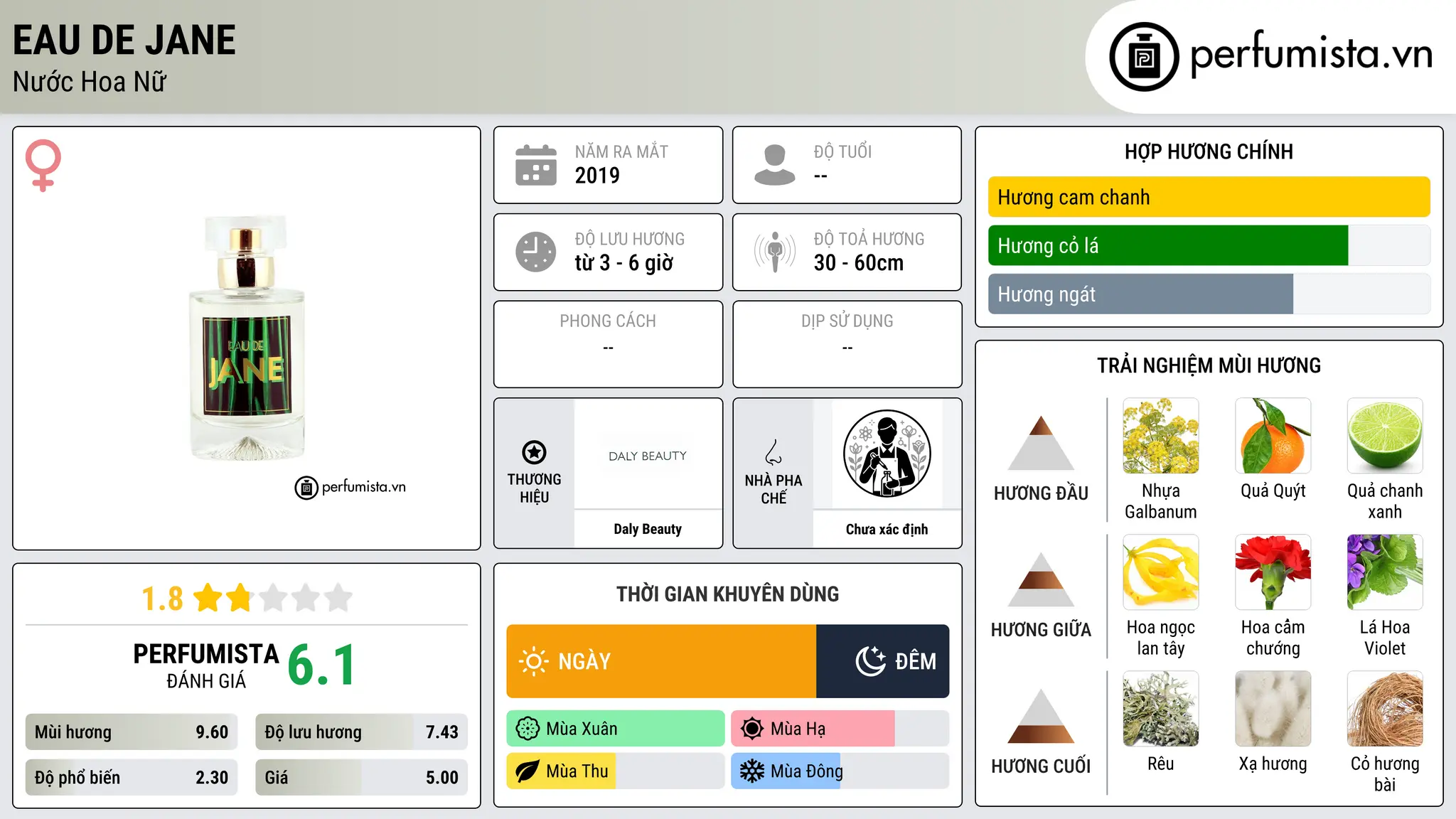The image size is (1456, 819).
Task: Open the Hoa cẩm chướng note image
Action: pos(1273,572)
